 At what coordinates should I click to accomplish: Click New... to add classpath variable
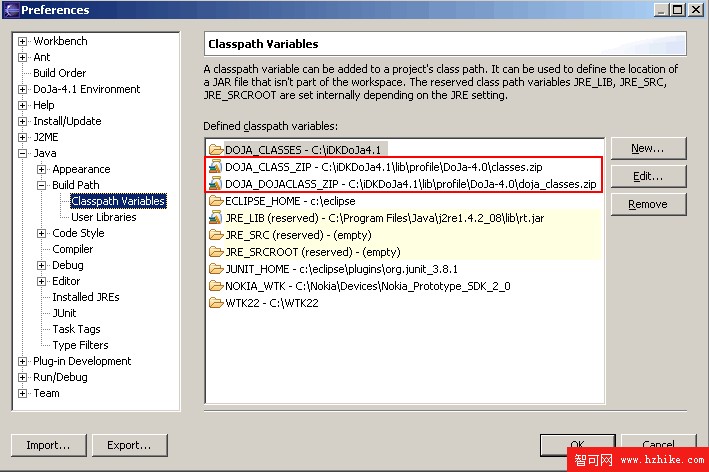point(648,148)
